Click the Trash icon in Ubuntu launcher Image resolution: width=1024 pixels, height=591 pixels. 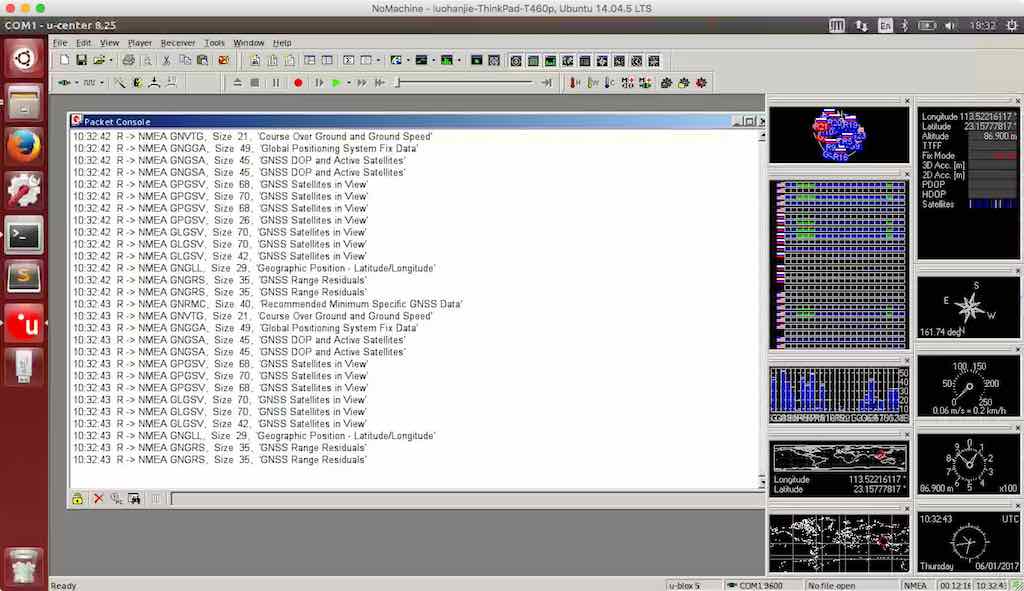tap(24, 566)
